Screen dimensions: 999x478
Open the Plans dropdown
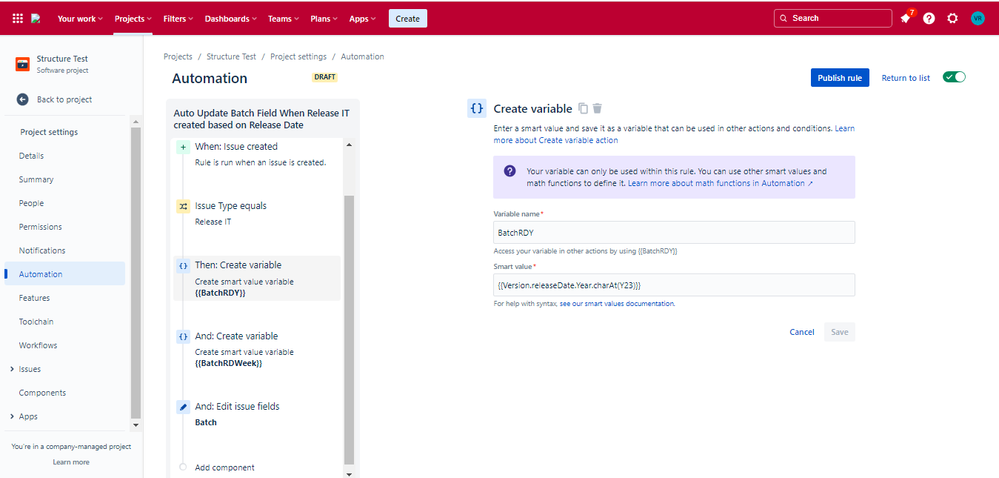click(x=324, y=18)
